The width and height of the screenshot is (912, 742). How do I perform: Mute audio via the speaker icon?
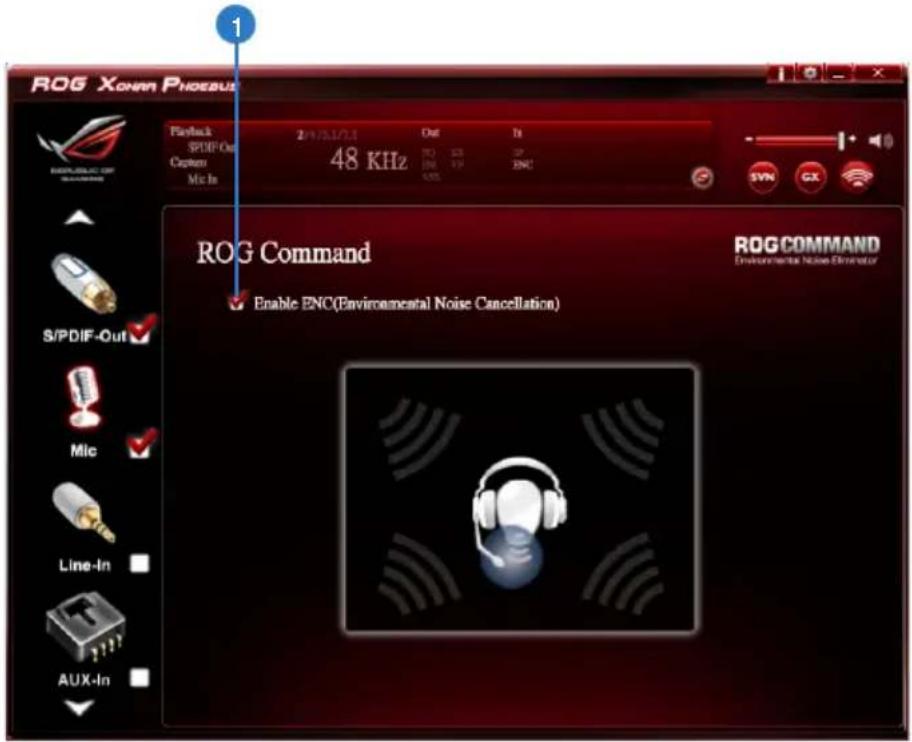coord(881,140)
